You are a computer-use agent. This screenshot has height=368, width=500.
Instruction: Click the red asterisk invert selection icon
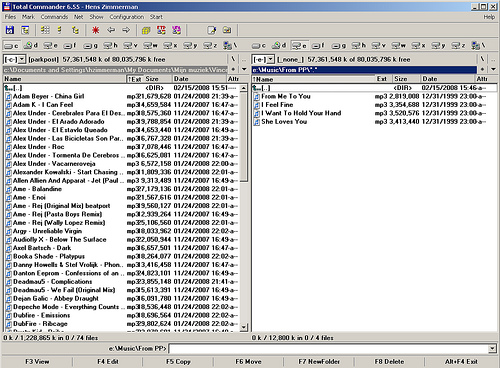[x=95, y=30]
